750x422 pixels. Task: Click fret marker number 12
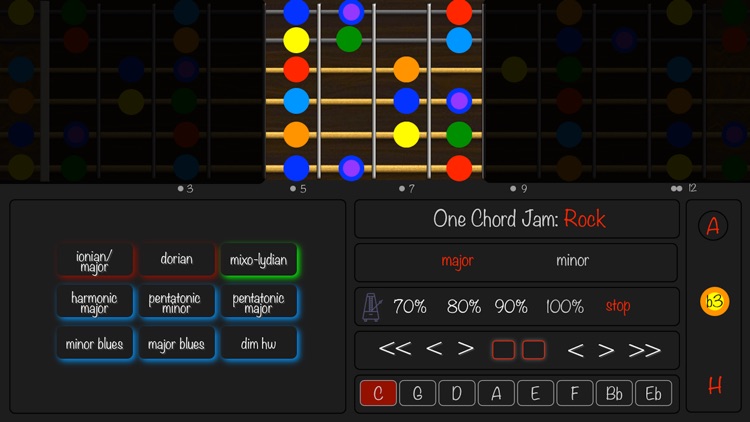684,188
